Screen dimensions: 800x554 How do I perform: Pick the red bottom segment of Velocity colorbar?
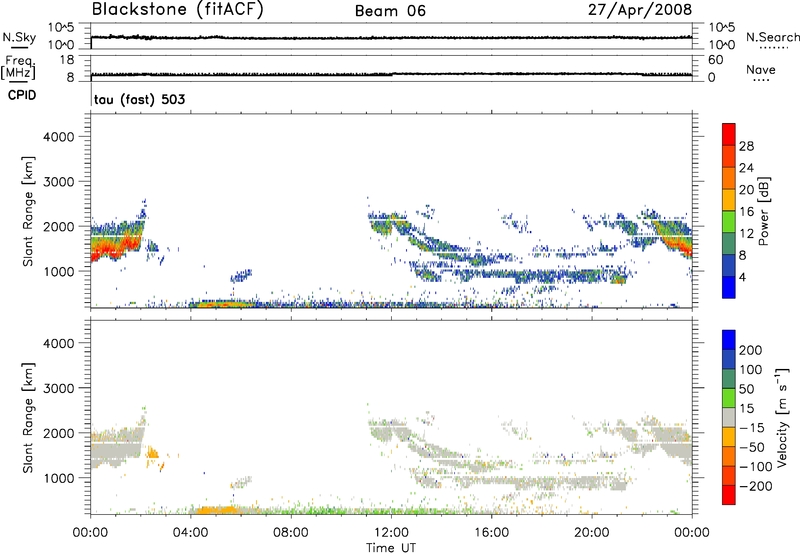pyautogui.click(x=729, y=495)
